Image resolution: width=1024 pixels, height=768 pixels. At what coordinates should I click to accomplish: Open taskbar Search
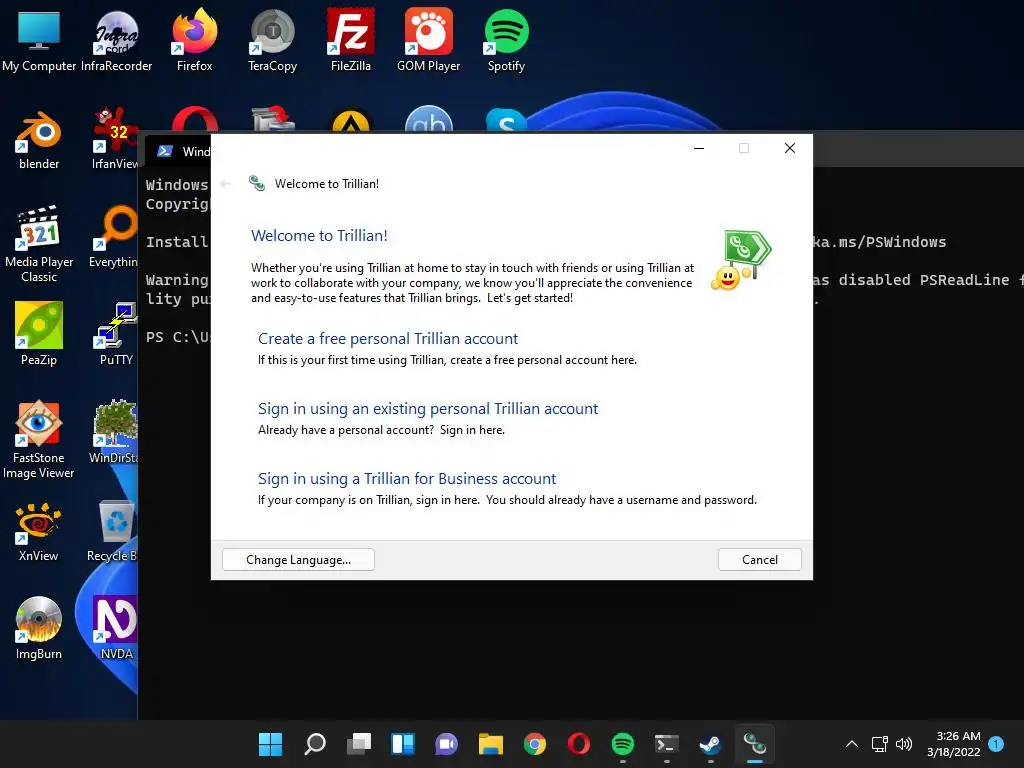315,744
